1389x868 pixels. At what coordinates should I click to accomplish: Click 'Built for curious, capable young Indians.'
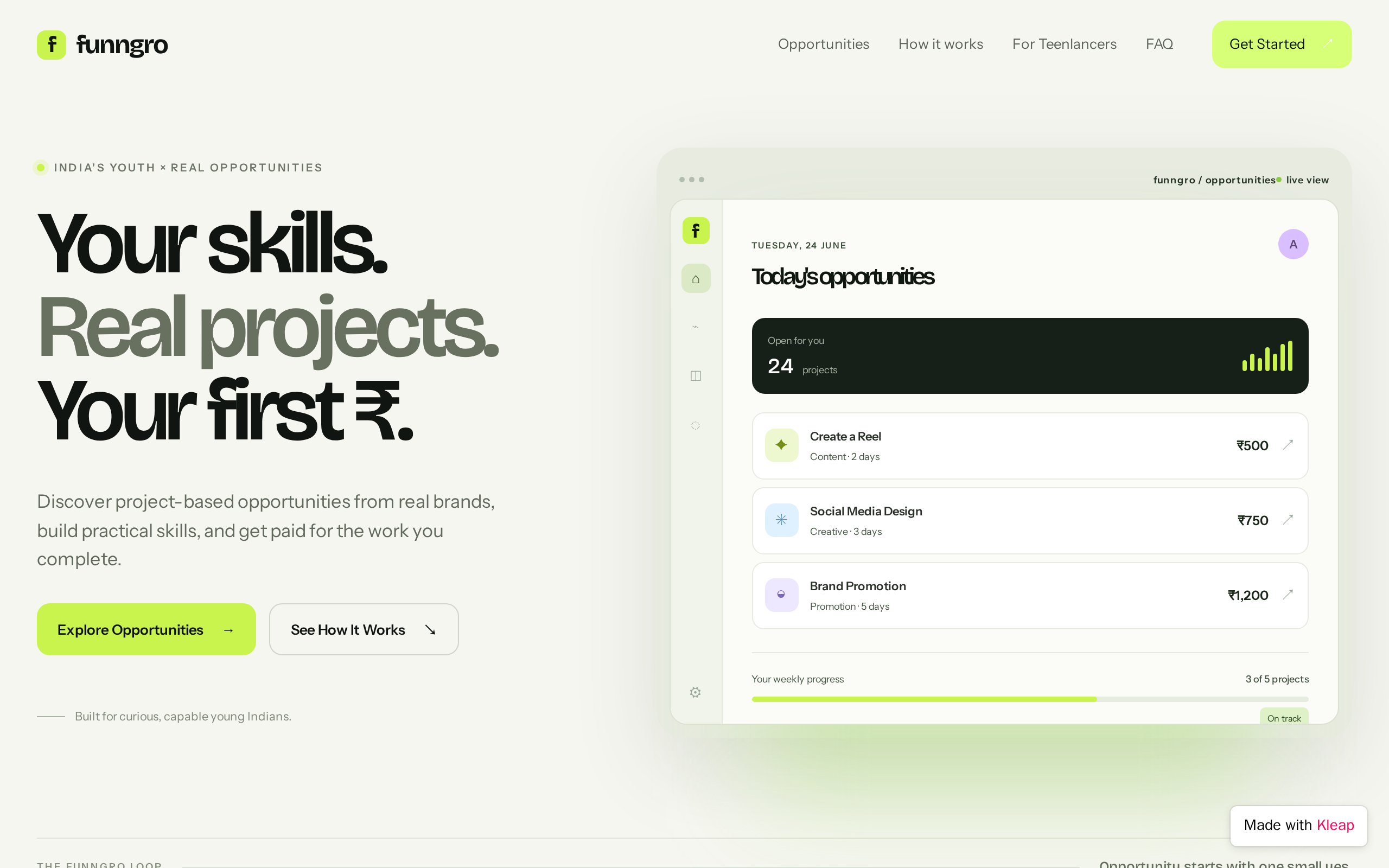pyautogui.click(x=182, y=717)
